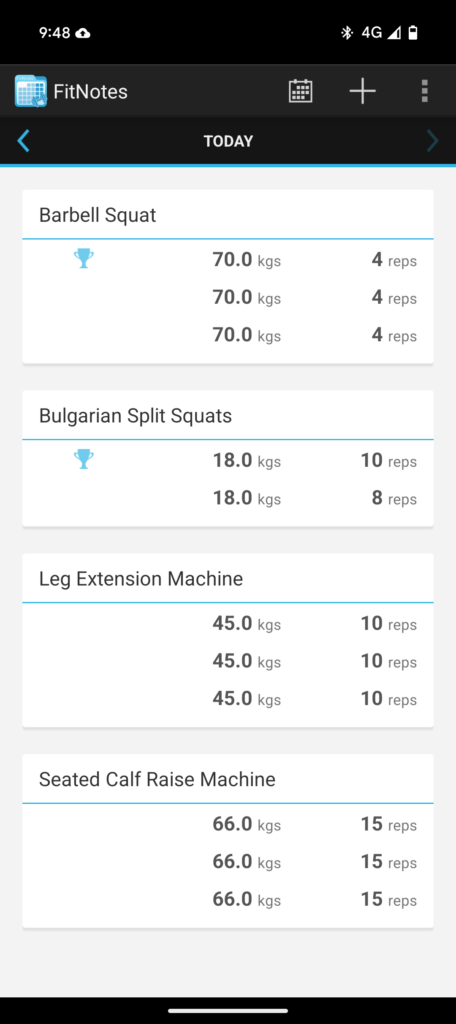Tap the plus icon to add exercise
Screen dimensions: 456x1024
(x=362, y=91)
